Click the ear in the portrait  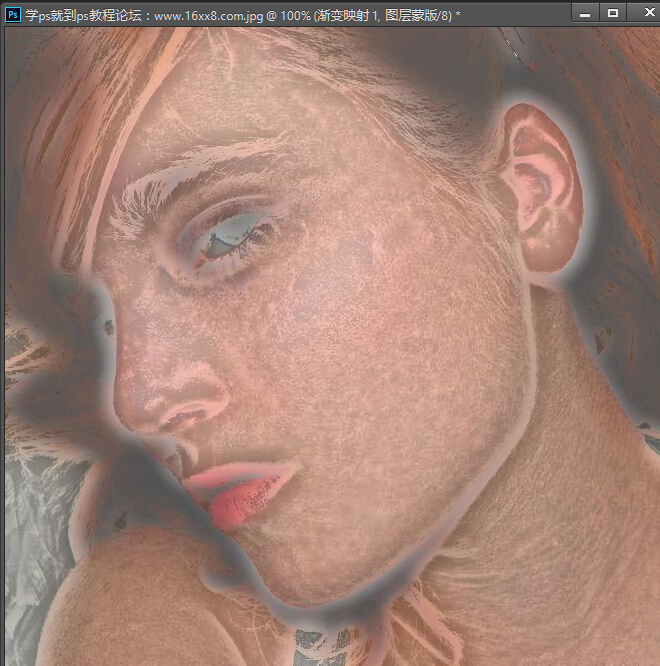(538, 180)
